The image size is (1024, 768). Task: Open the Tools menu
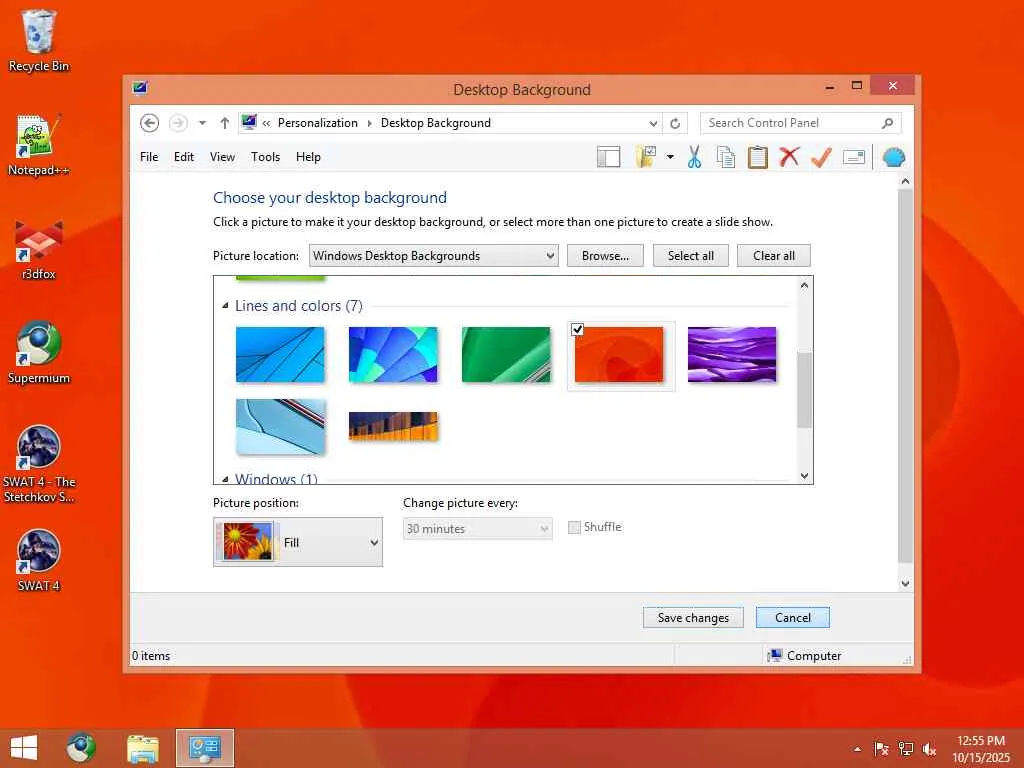point(265,157)
